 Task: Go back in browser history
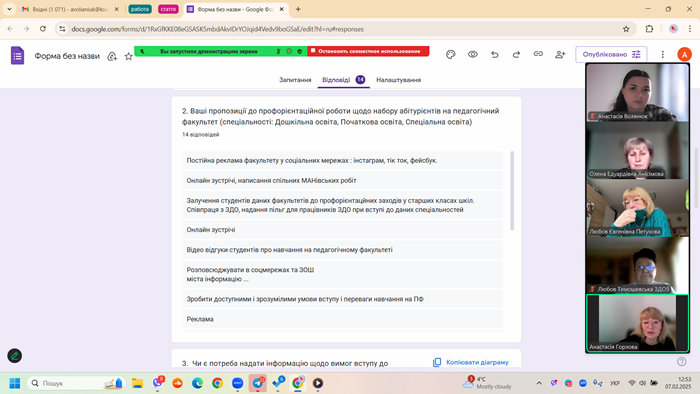click(x=10, y=29)
